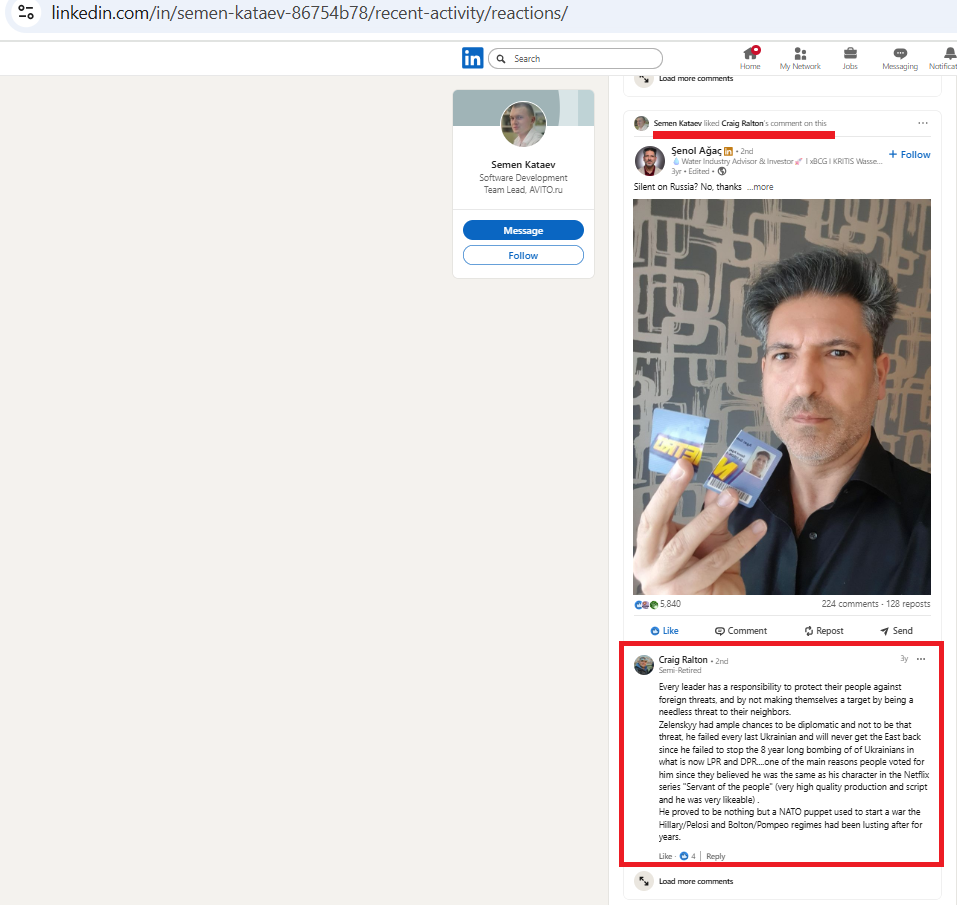Viewport: 957px width, 905px height.
Task: Open the 128 reposts link
Action: pos(908,604)
